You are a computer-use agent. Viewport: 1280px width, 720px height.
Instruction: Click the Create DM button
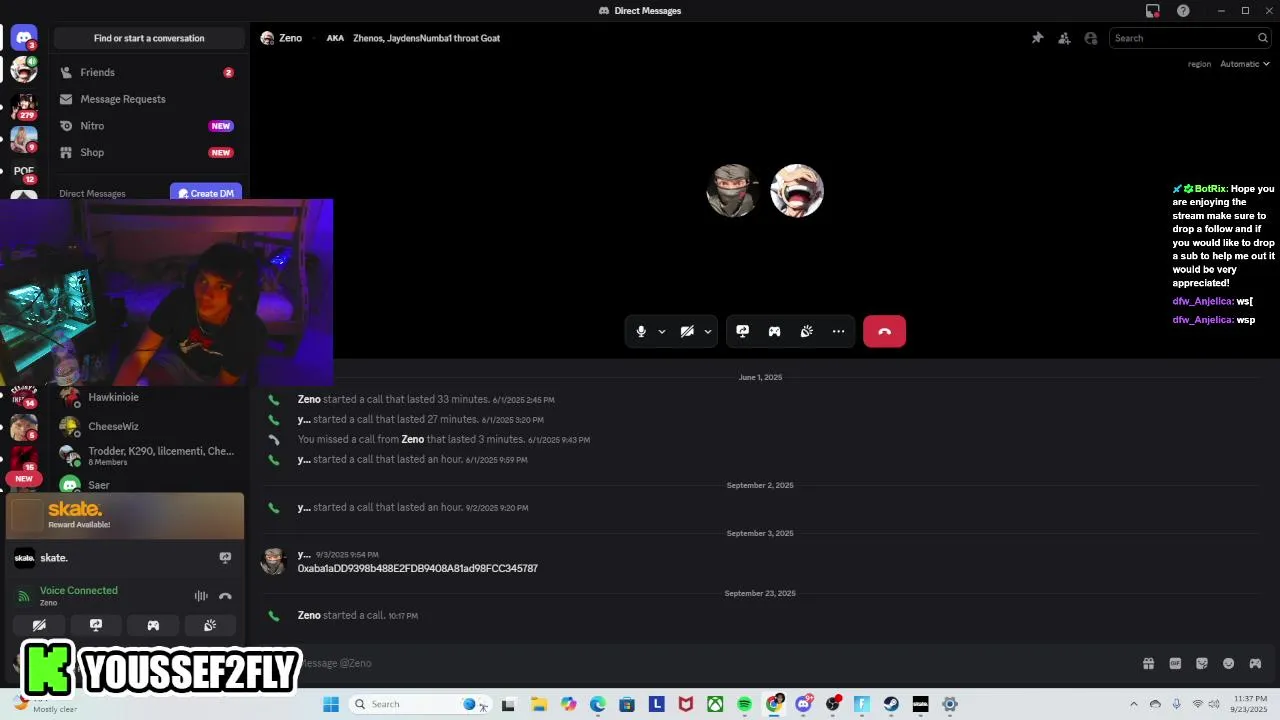tap(206, 193)
